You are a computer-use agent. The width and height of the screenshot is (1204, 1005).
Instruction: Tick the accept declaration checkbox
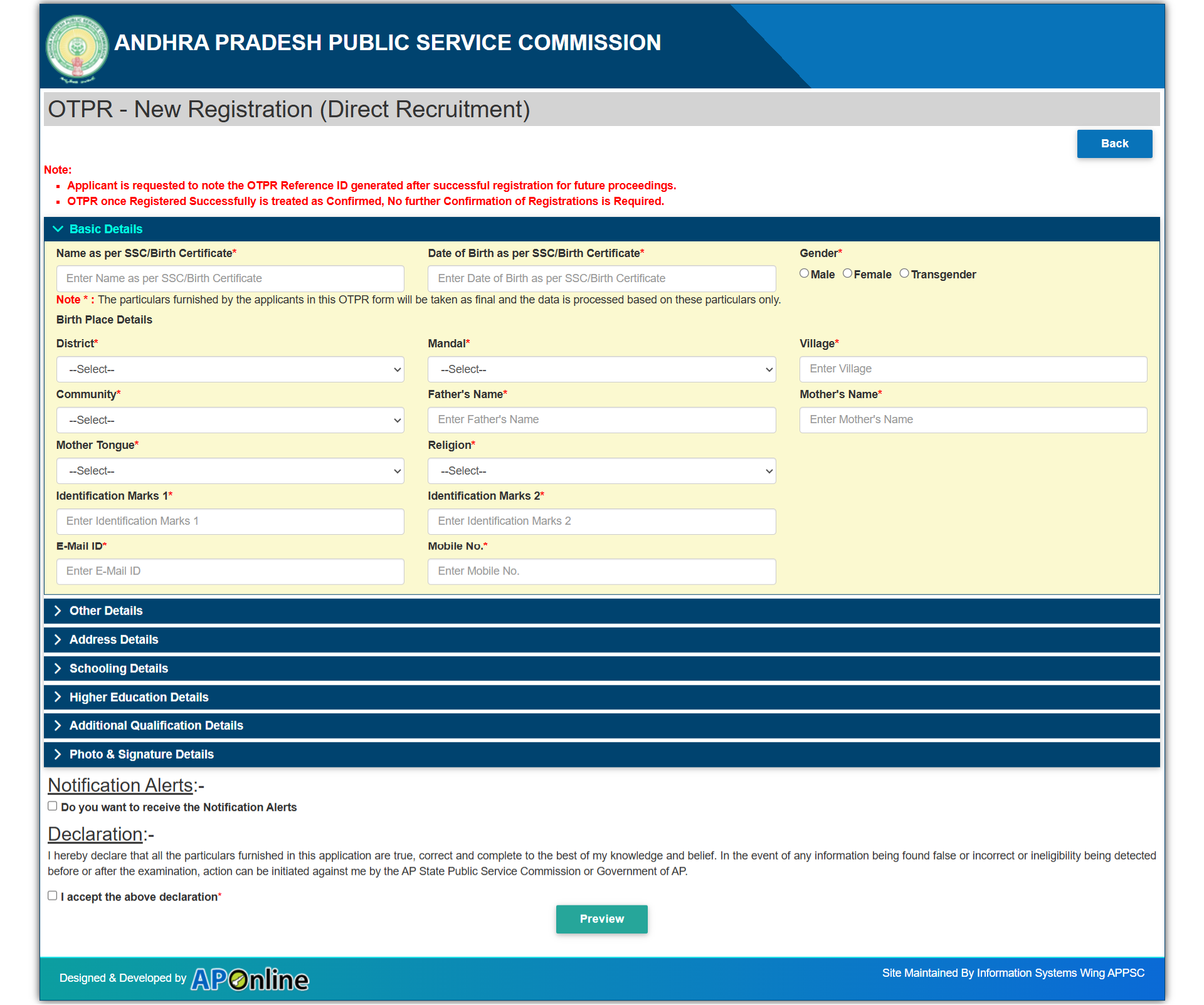(53, 896)
